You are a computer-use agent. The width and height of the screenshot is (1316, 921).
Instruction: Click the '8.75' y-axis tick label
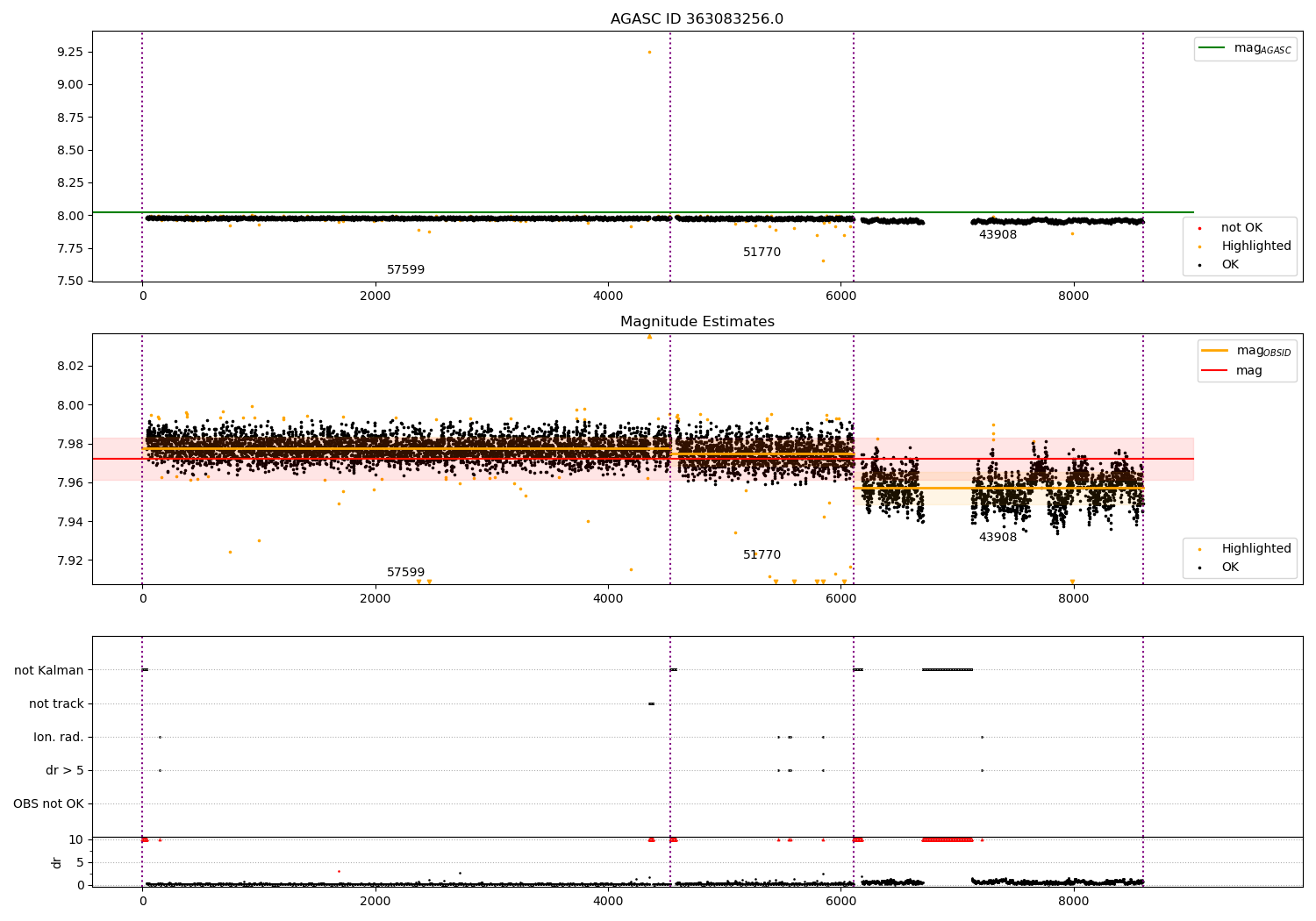pos(69,118)
